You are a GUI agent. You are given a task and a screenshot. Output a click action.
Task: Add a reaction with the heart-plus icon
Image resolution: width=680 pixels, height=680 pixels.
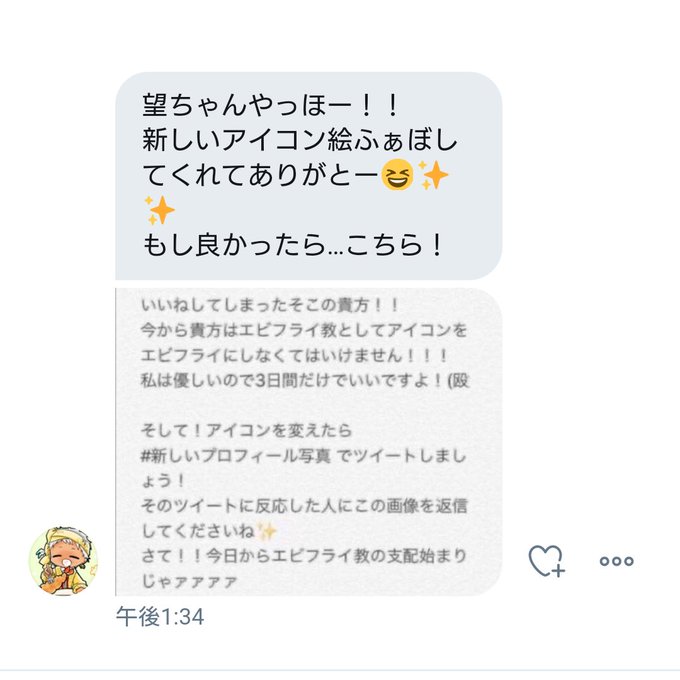pos(546,561)
